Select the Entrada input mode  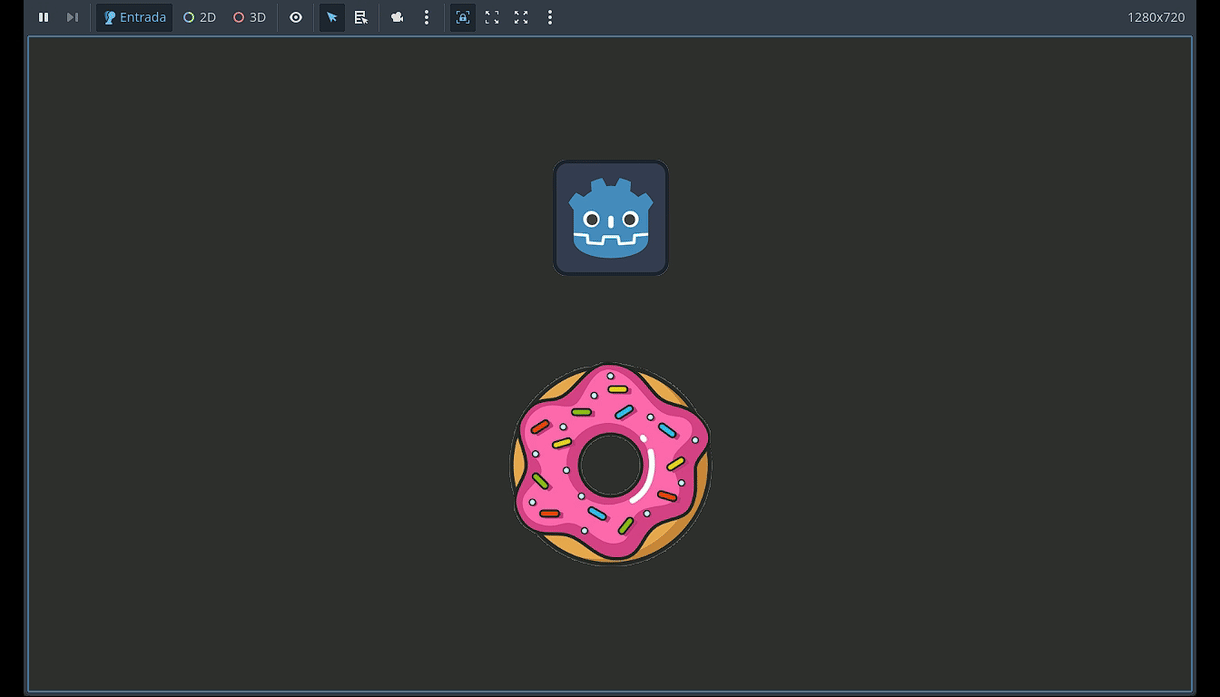coord(135,17)
